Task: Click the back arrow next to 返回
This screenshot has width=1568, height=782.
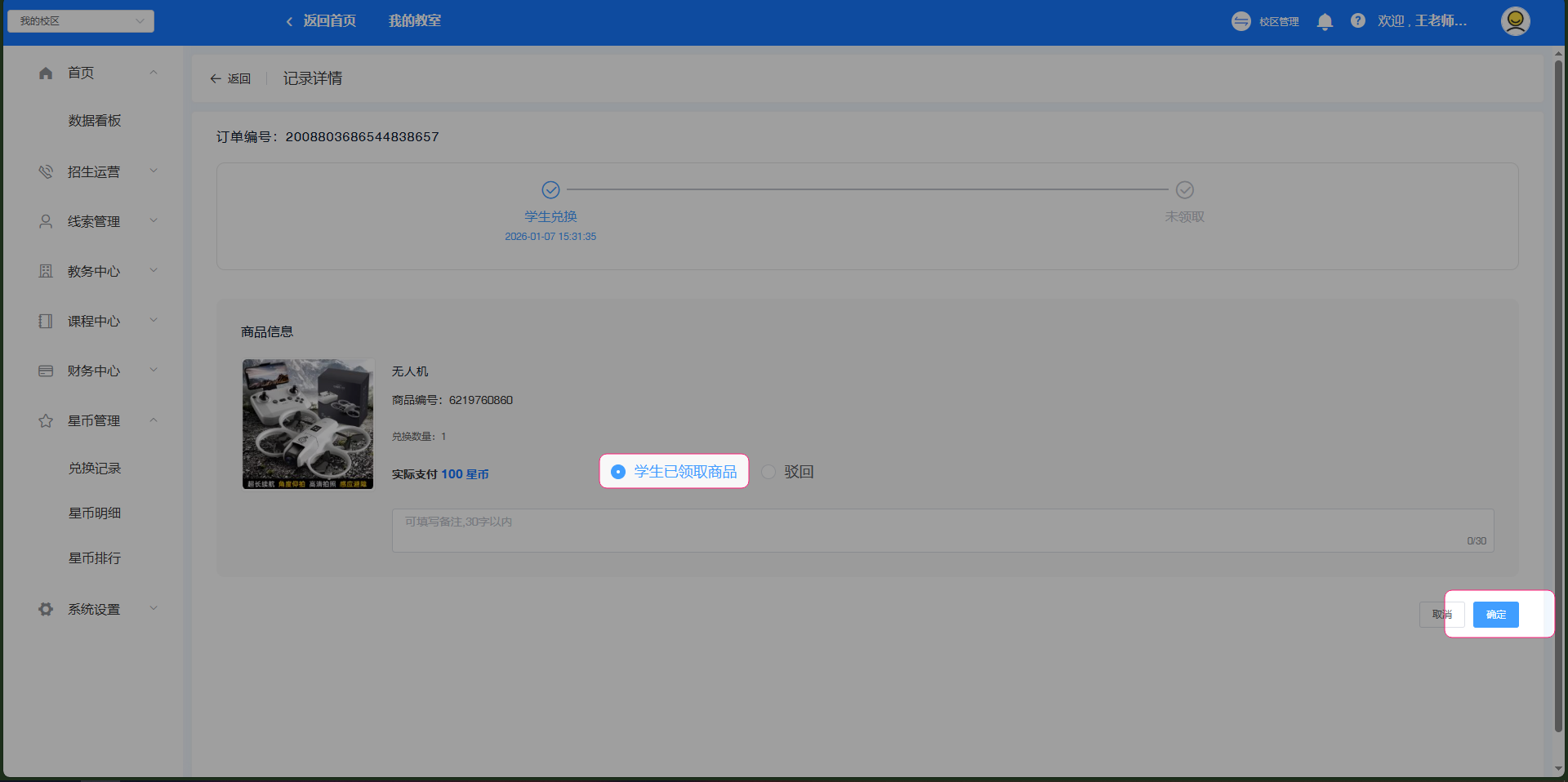Action: click(x=216, y=78)
